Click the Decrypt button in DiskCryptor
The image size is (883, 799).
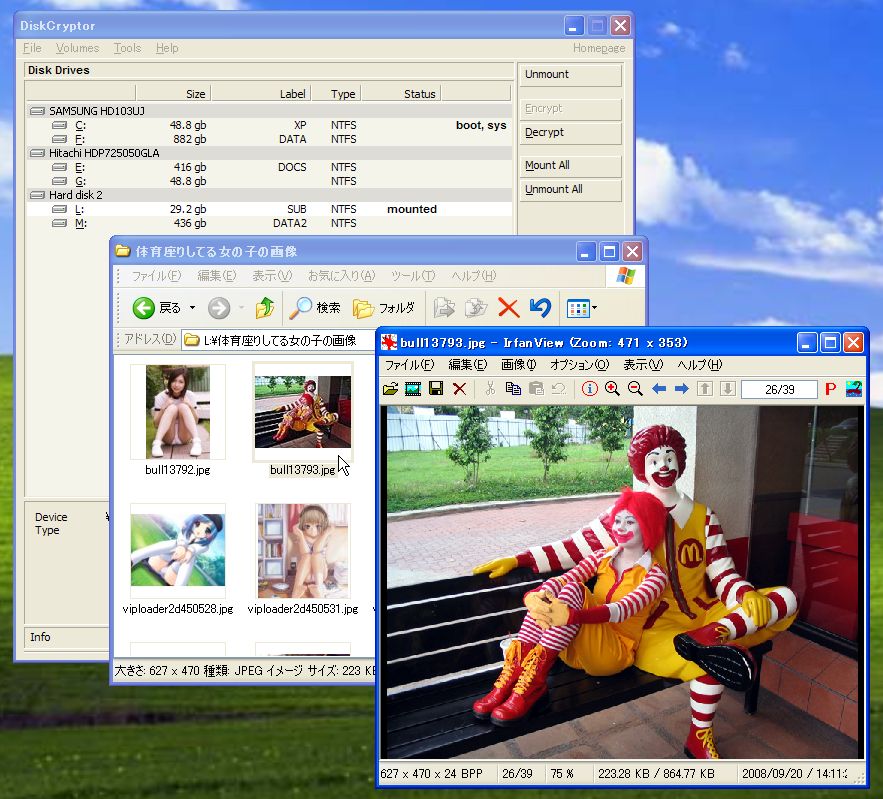[x=570, y=133]
